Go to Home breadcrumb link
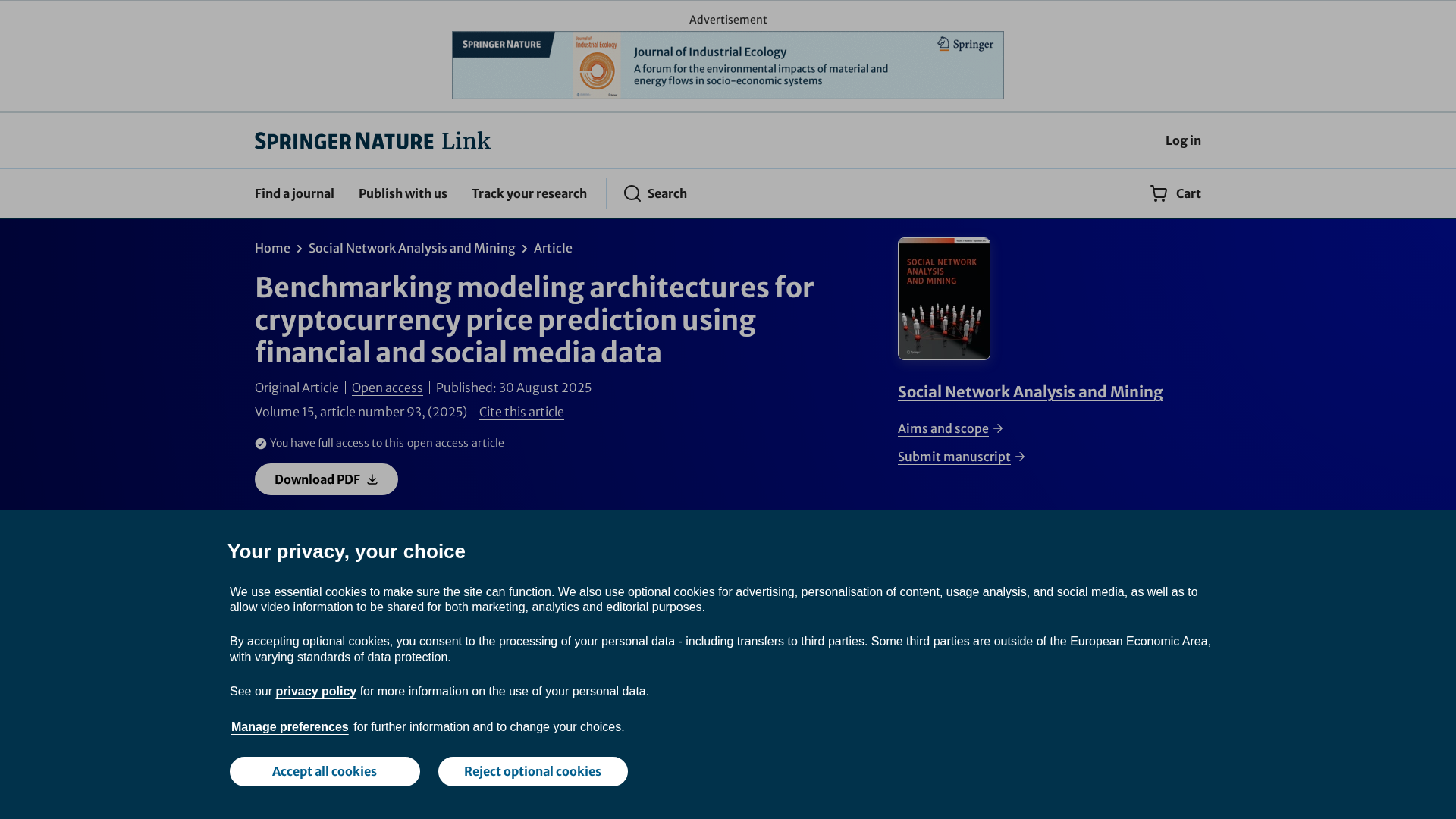The height and width of the screenshot is (819, 1456). tap(272, 249)
